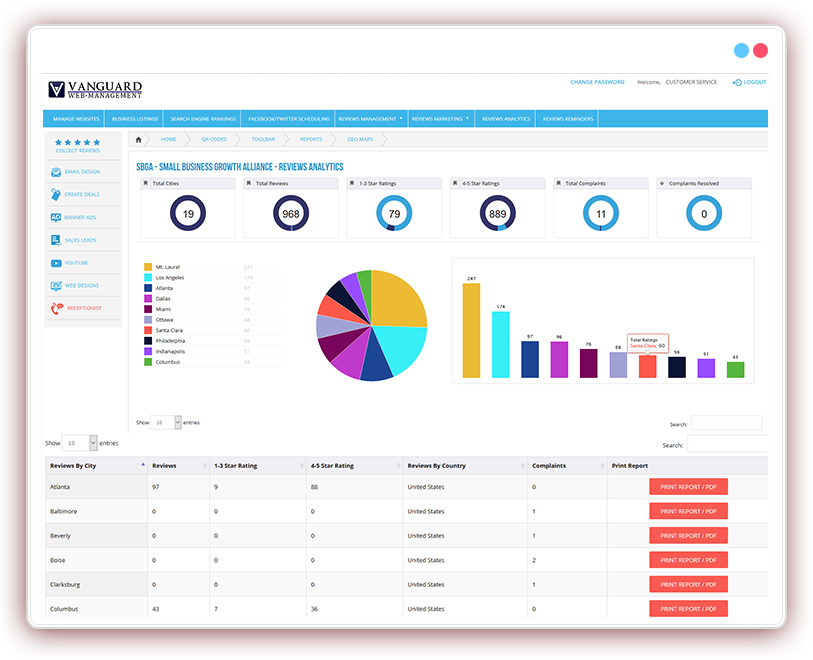Select Banner Ads sidebar icon
Viewport: 813px width, 660px height.
pyautogui.click(x=56, y=217)
